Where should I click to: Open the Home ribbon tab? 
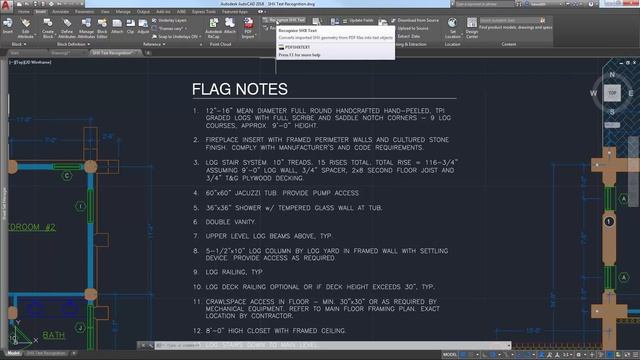click(x=24, y=12)
